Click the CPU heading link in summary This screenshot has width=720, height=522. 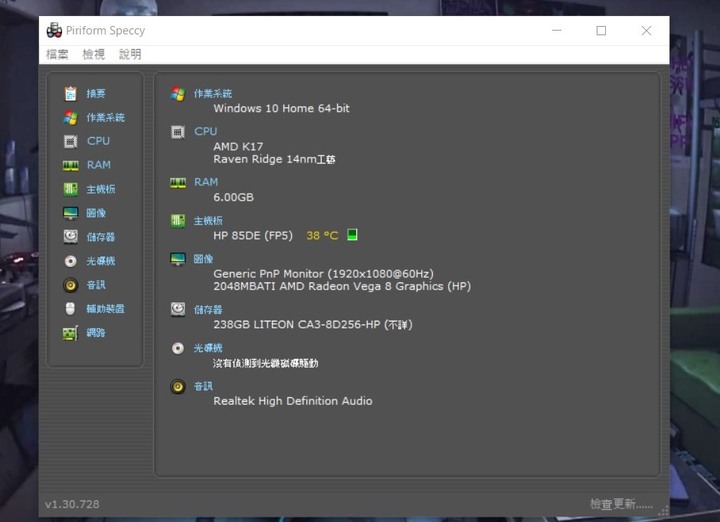(205, 131)
